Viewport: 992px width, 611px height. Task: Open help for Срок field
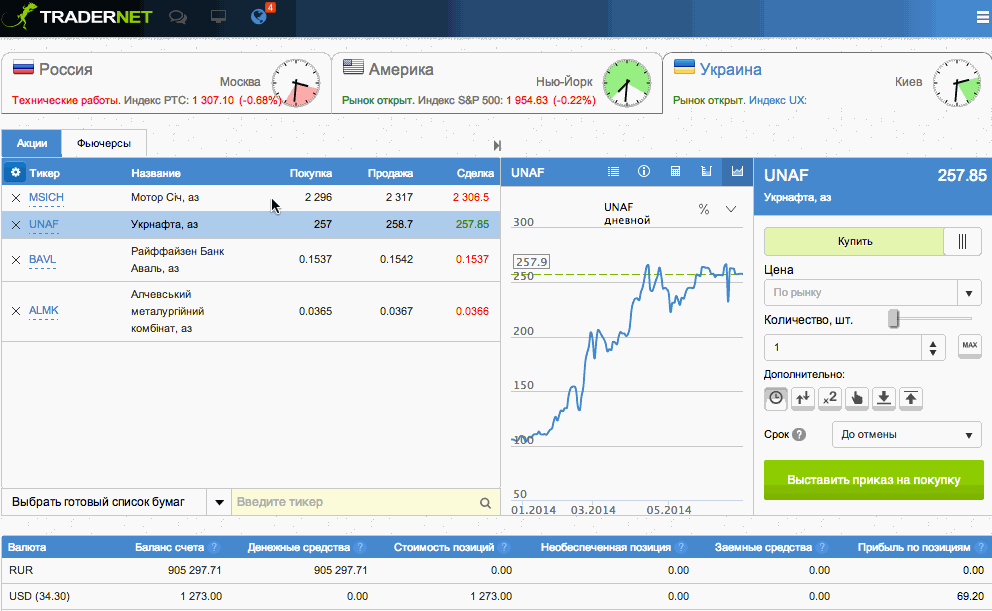(799, 435)
